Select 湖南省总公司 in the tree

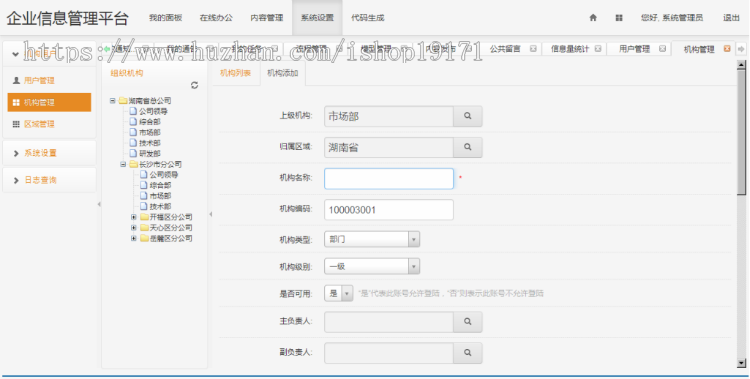pos(150,101)
